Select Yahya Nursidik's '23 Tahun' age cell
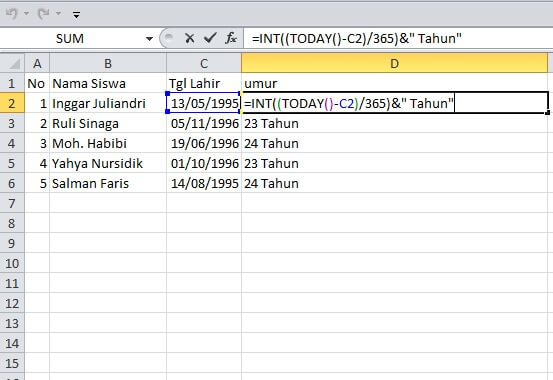Viewport: 553px width, 380px height. 395,163
